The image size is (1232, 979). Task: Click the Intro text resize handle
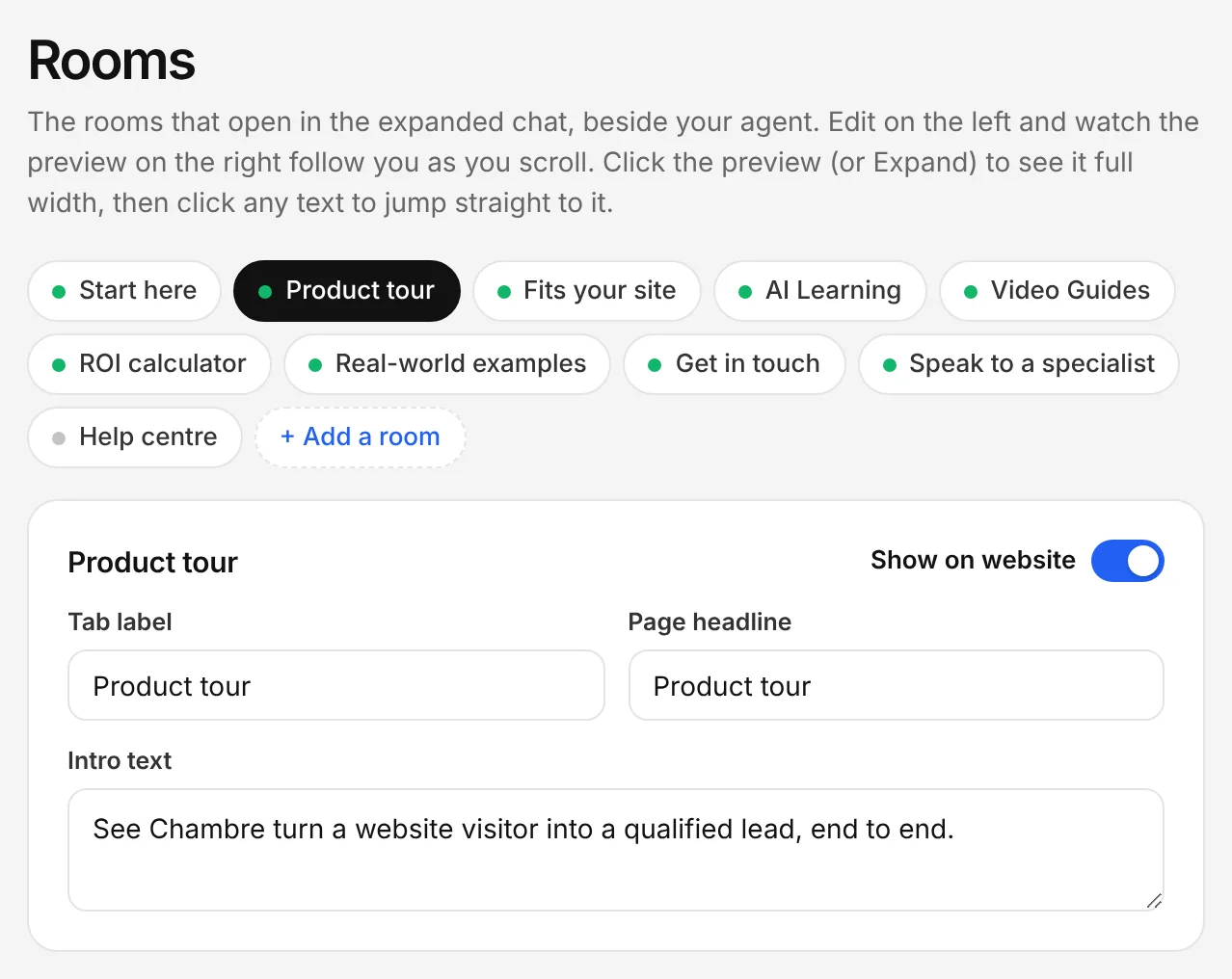(x=1154, y=901)
